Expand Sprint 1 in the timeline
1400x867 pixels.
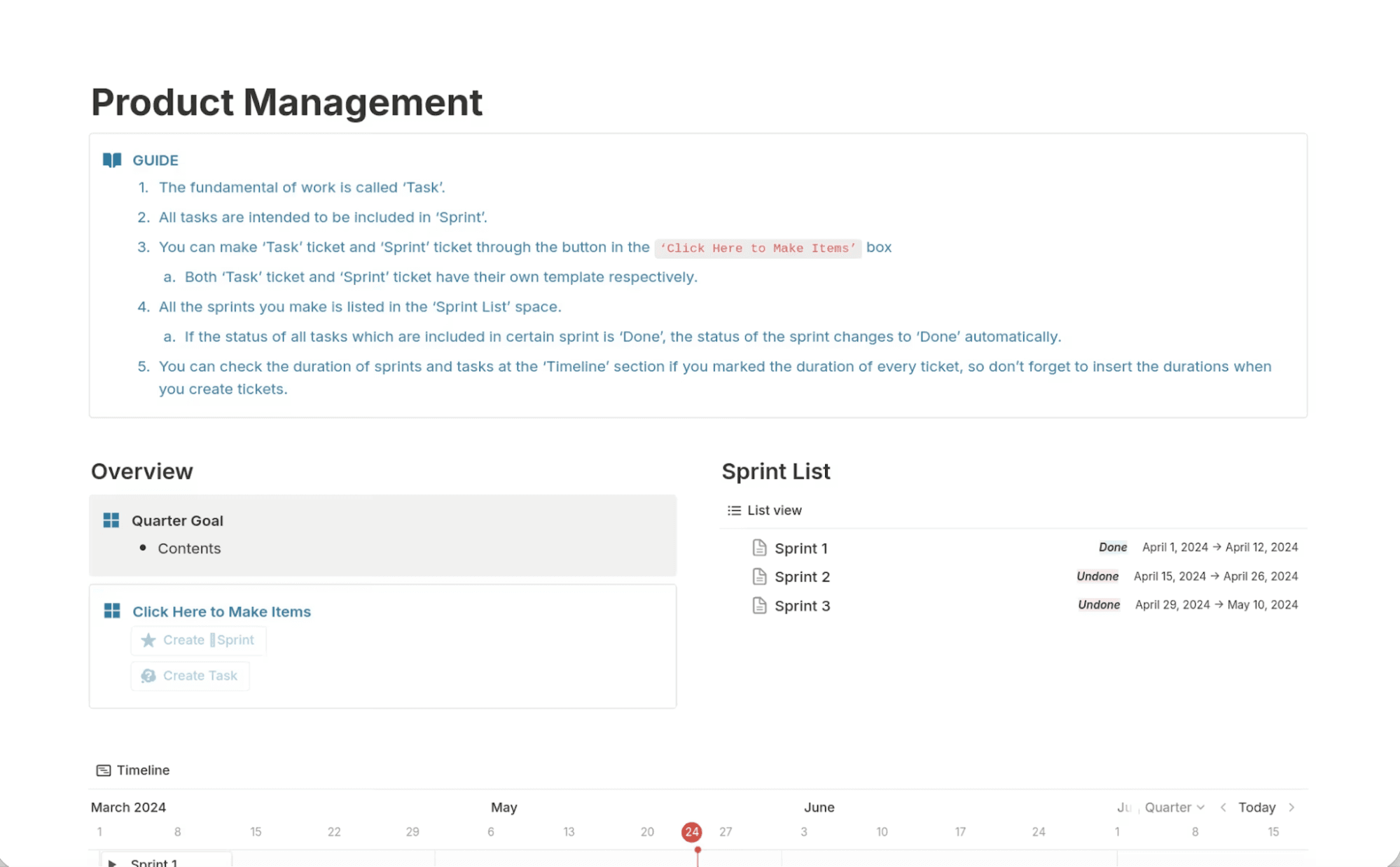click(x=112, y=862)
